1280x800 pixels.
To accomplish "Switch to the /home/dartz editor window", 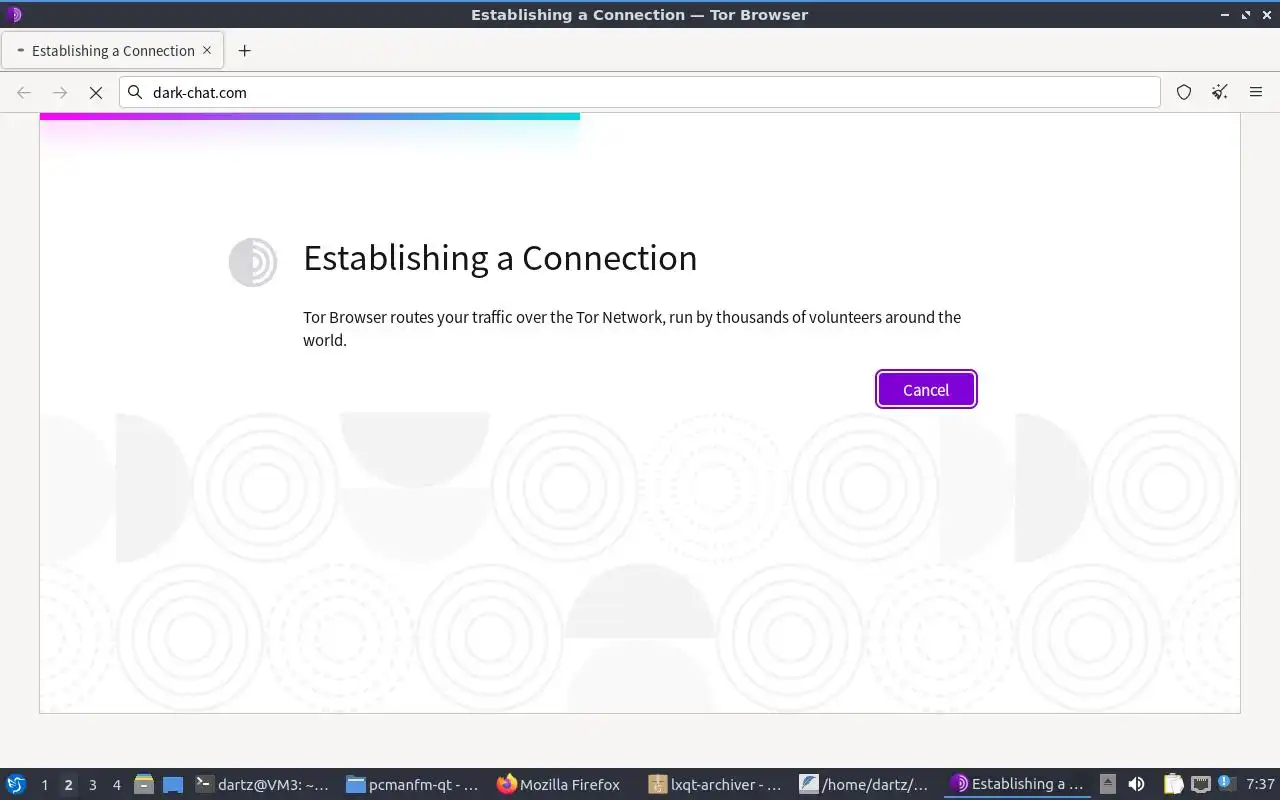I will (867, 784).
